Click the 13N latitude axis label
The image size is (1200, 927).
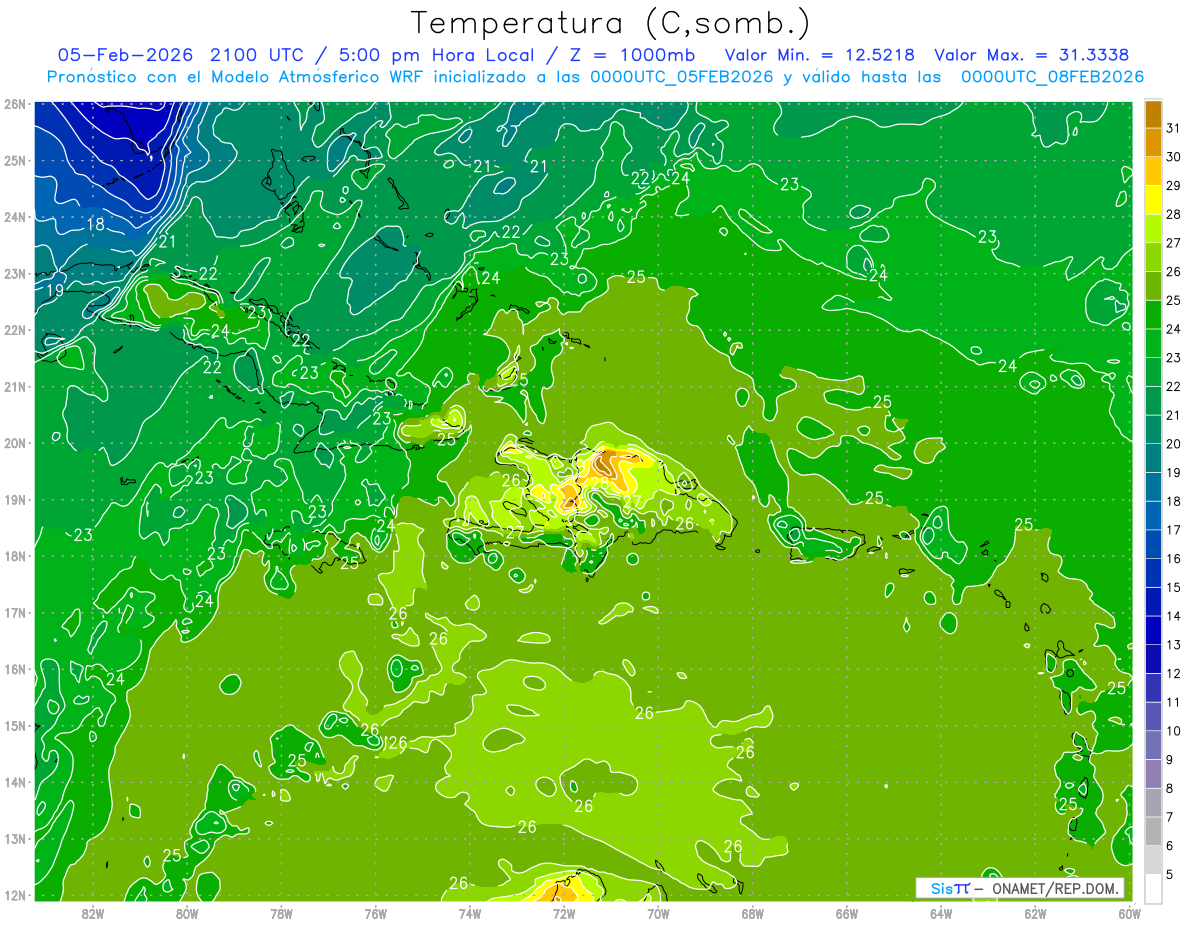tap(14, 838)
